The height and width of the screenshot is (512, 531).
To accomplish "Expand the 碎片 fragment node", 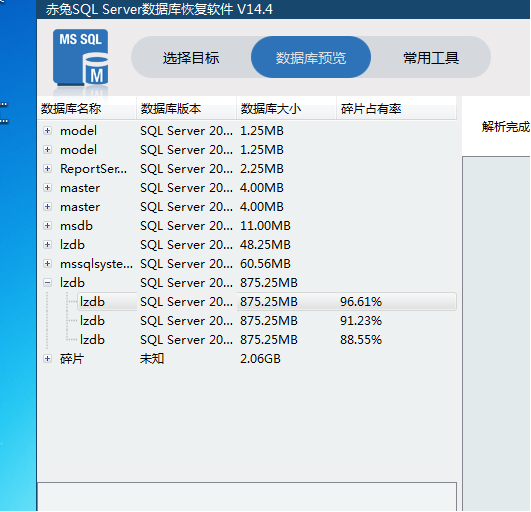I will (x=47, y=359).
